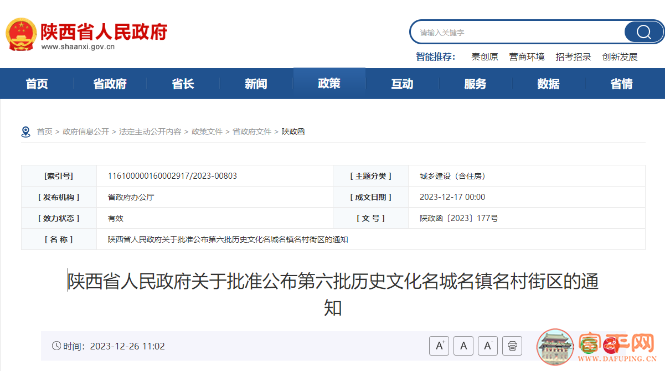The image size is (666, 371).
Task: Click the 陕政函 breadcrumb item
Action: tap(293, 132)
